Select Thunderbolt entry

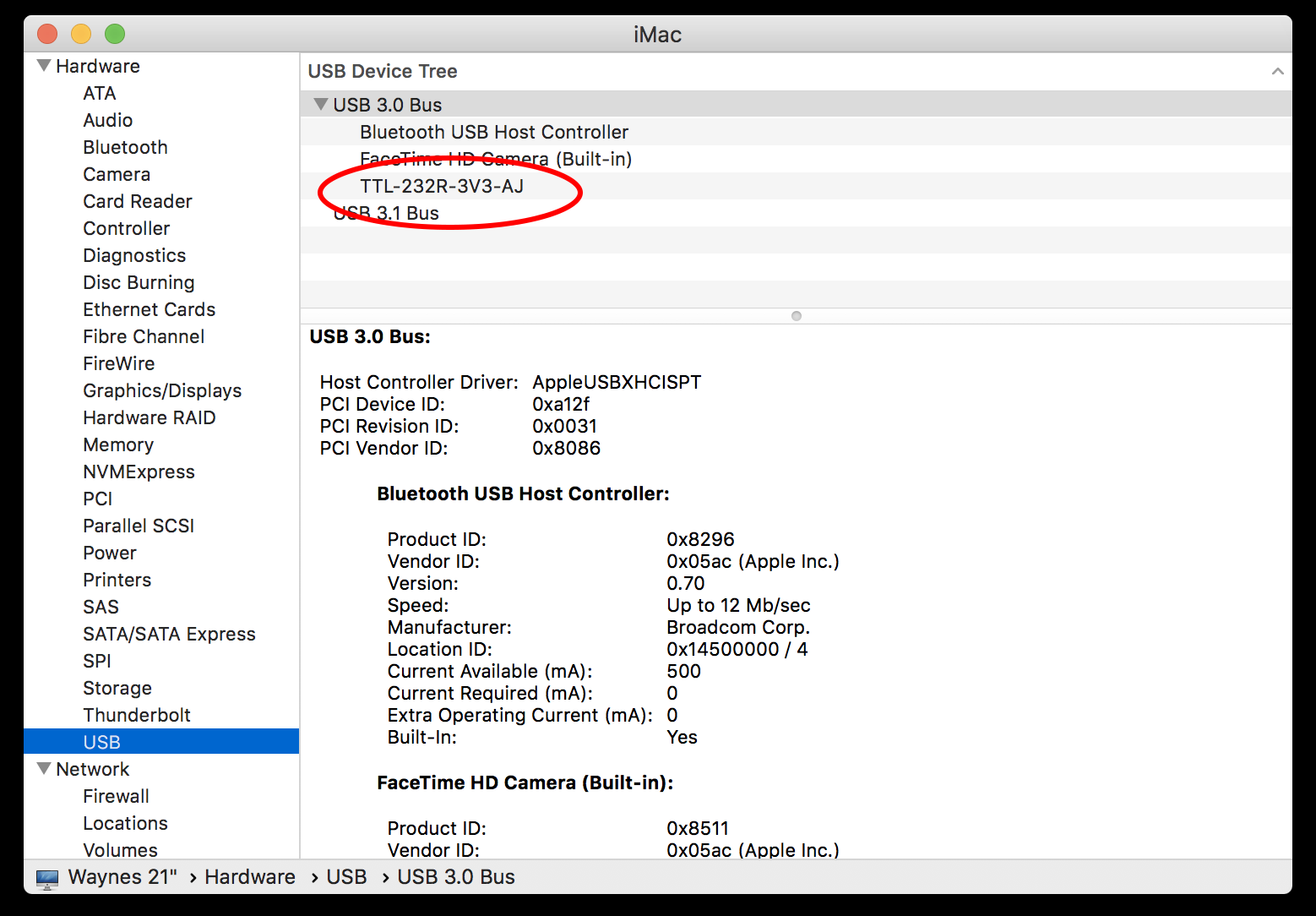point(137,715)
